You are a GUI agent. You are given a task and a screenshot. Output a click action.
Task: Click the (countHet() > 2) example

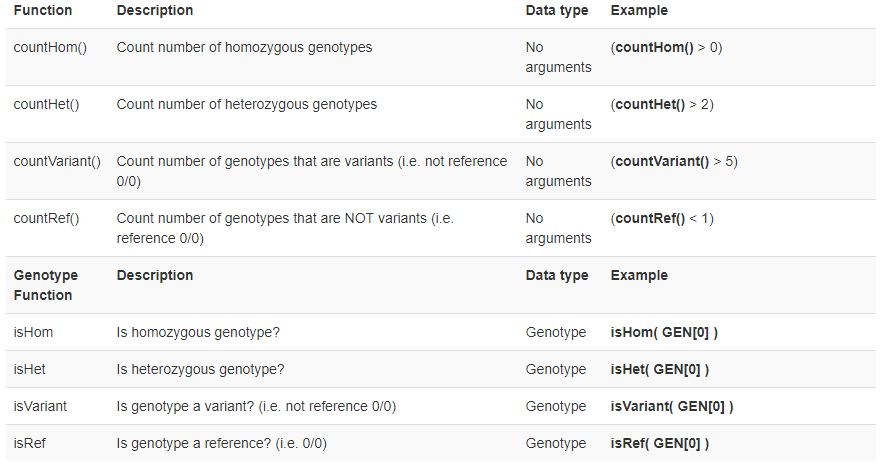[x=662, y=105]
